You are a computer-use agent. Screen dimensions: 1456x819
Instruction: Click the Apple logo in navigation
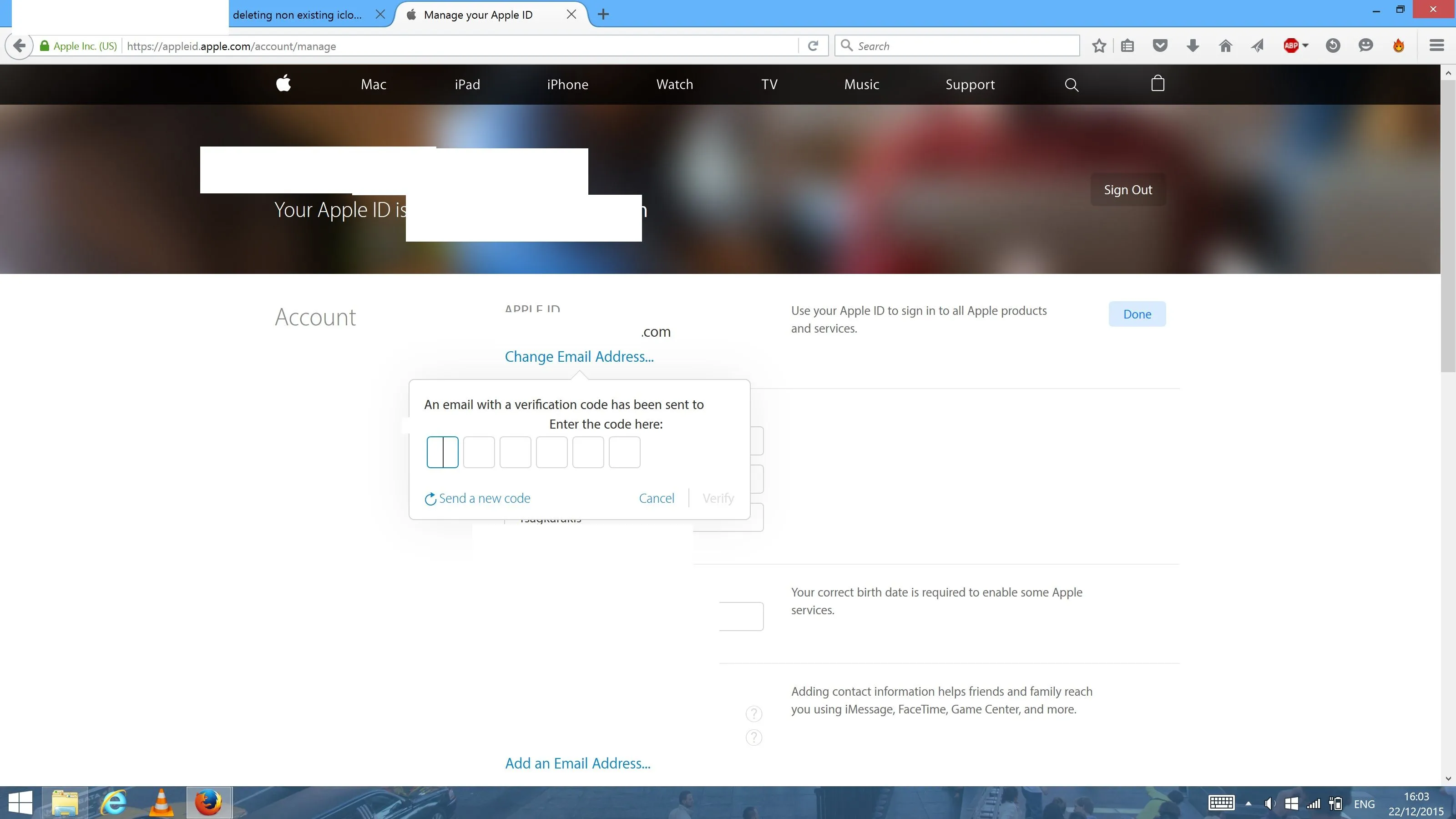(283, 84)
